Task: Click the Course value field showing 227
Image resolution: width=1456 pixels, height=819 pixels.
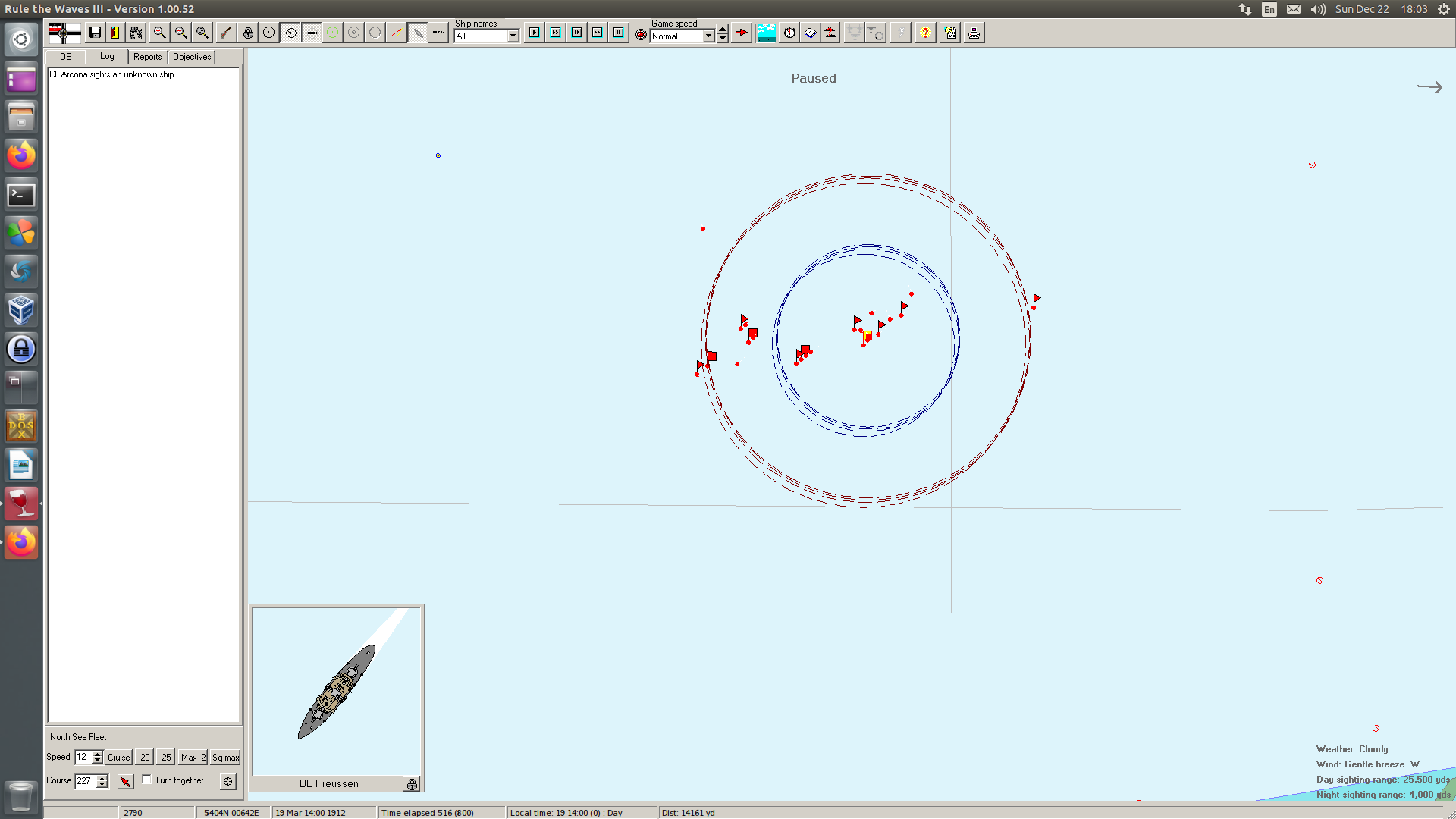Action: tap(86, 781)
